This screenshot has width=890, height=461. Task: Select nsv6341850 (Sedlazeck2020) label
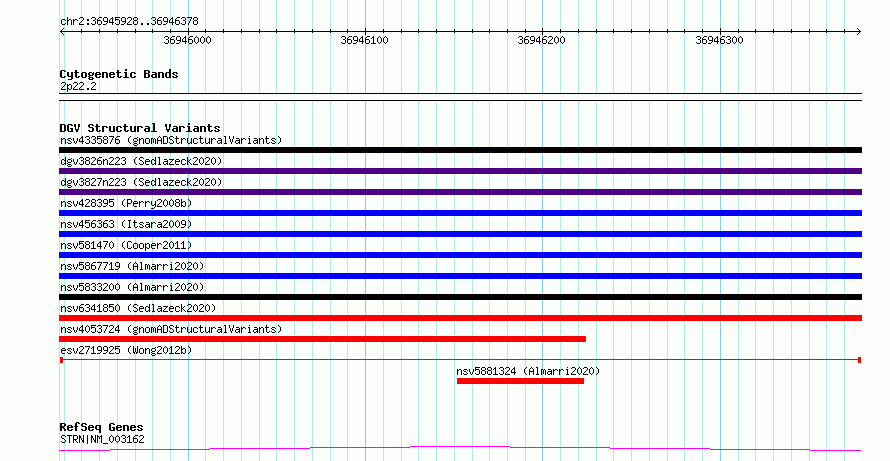point(138,308)
